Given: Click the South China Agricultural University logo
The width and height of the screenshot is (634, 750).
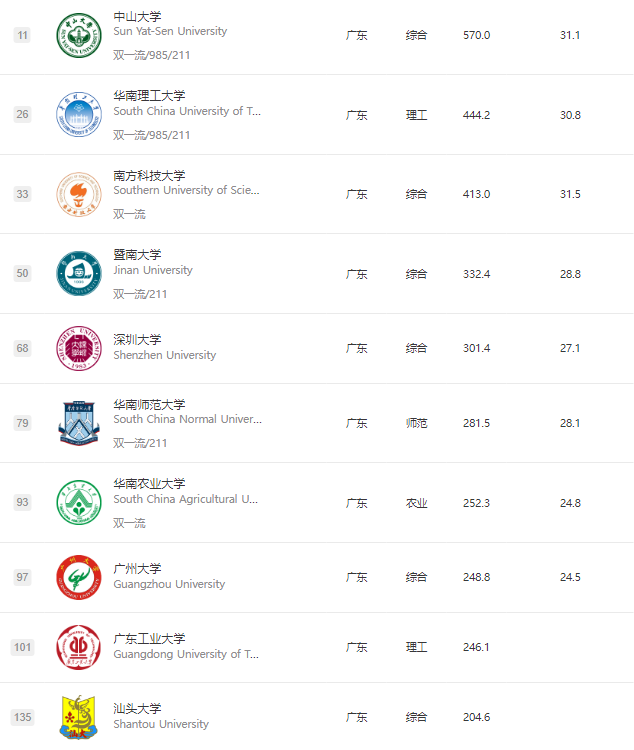Looking at the screenshot, I should click(x=79, y=502).
